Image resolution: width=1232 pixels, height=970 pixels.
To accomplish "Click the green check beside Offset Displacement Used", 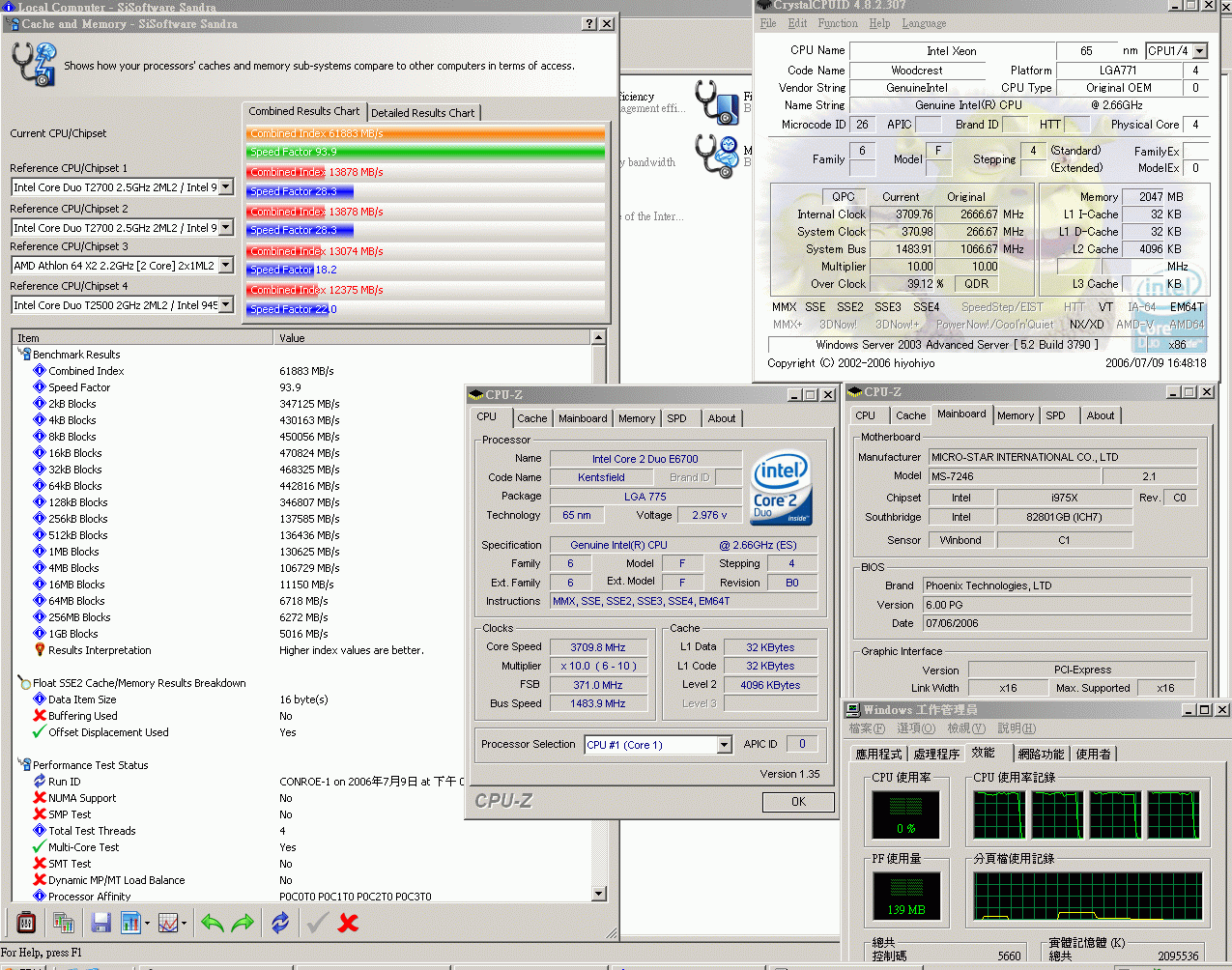I will pos(40,732).
